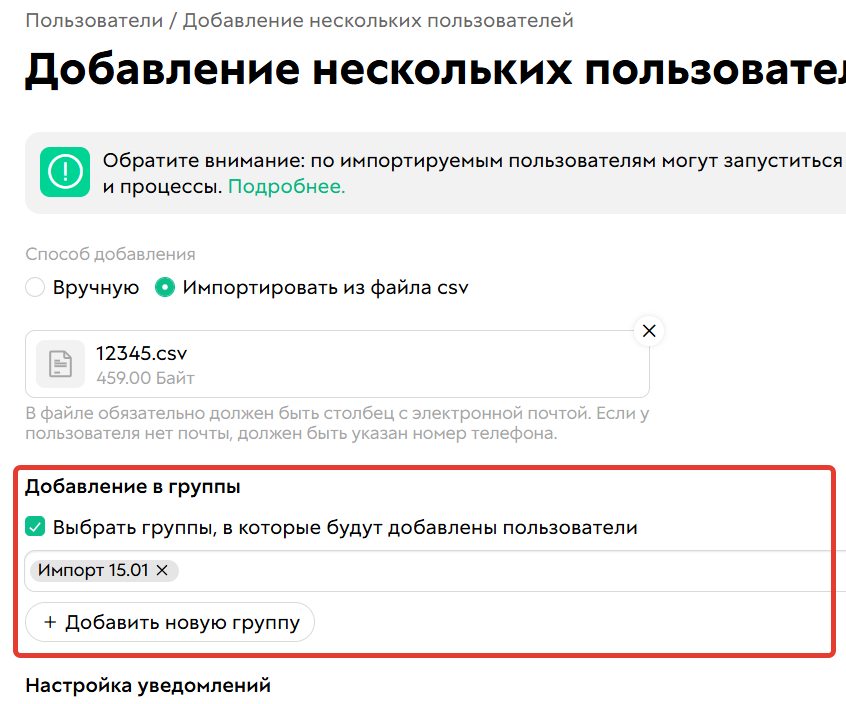846x704 pixels.
Task: Uncheck Выбрать группы для пользователей checkbox
Action: click(x=36, y=527)
